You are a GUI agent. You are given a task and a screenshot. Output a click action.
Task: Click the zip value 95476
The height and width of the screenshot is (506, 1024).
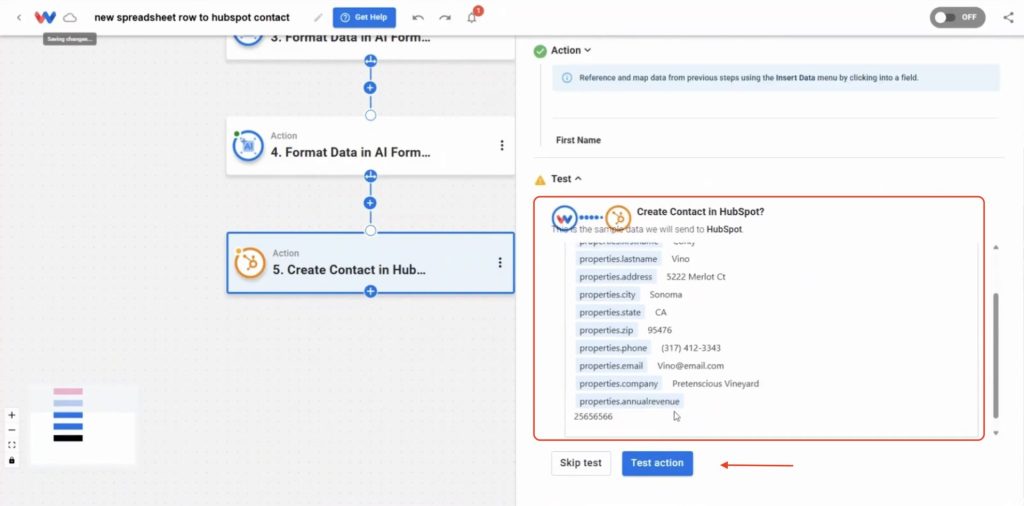click(660, 330)
